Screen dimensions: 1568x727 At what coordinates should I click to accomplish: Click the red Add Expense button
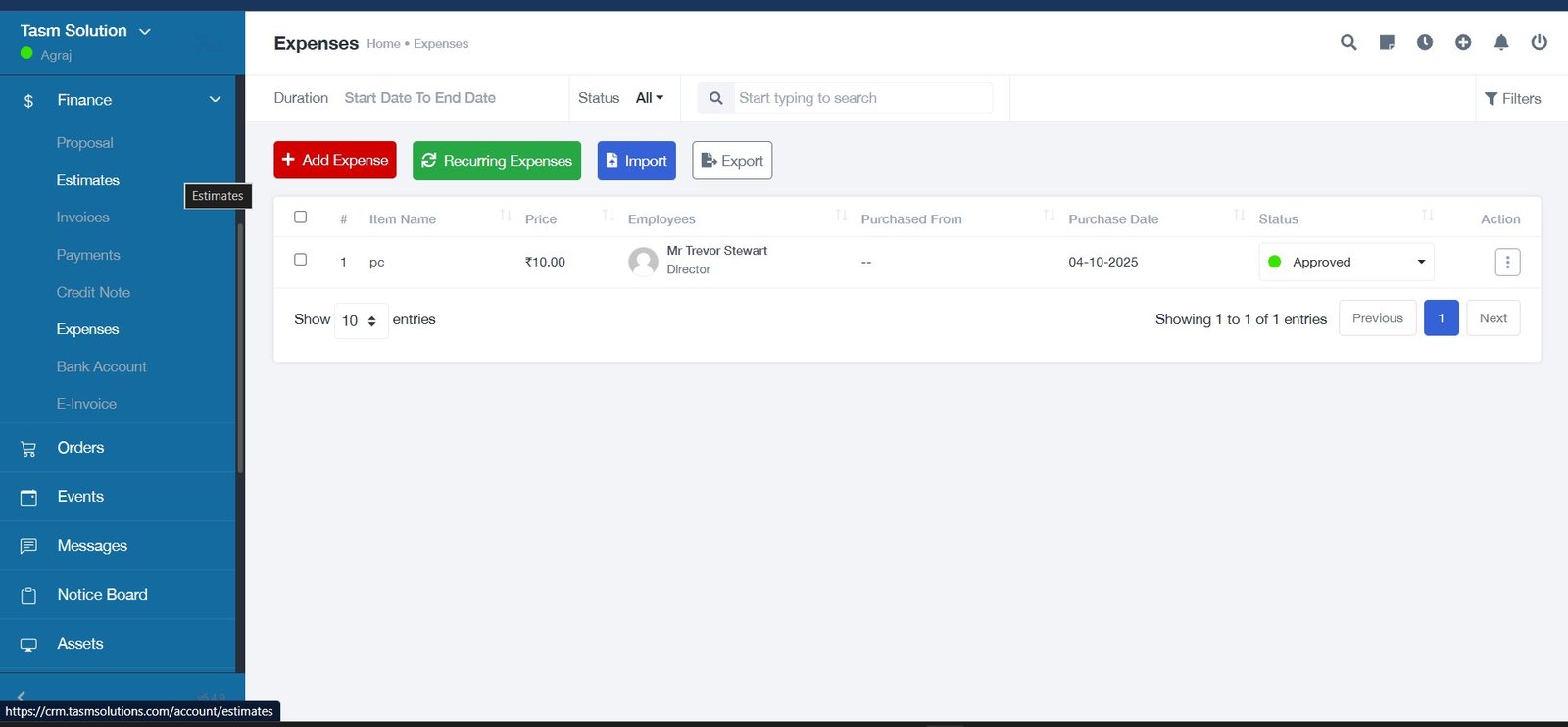tap(335, 160)
